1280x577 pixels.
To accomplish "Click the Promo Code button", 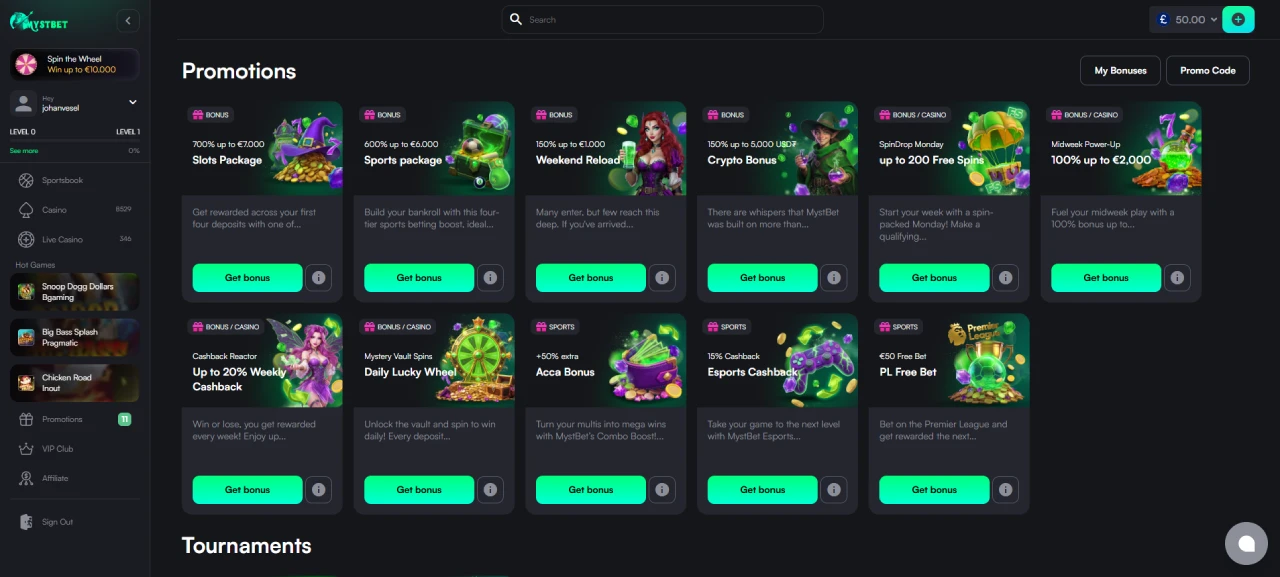I will pos(1208,71).
